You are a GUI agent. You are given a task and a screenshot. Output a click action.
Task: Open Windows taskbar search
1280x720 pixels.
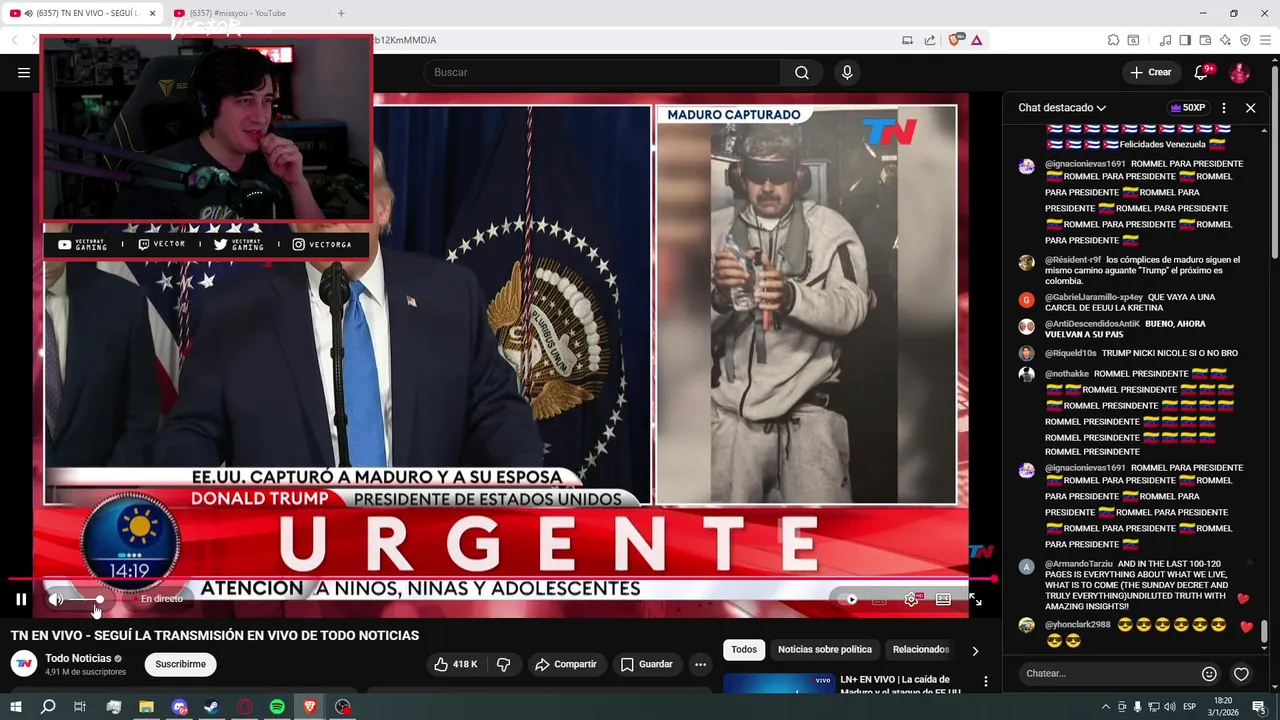[x=48, y=707]
